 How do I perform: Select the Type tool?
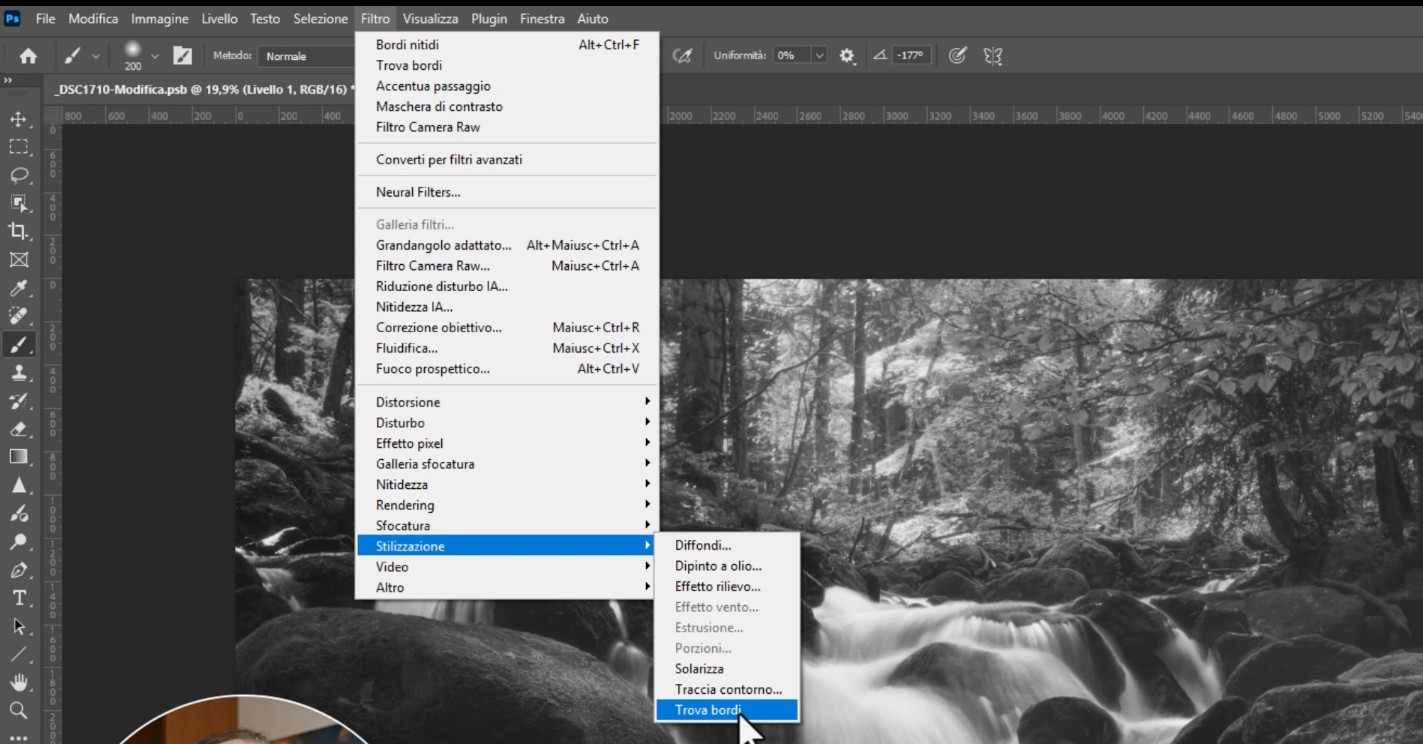(x=21, y=597)
